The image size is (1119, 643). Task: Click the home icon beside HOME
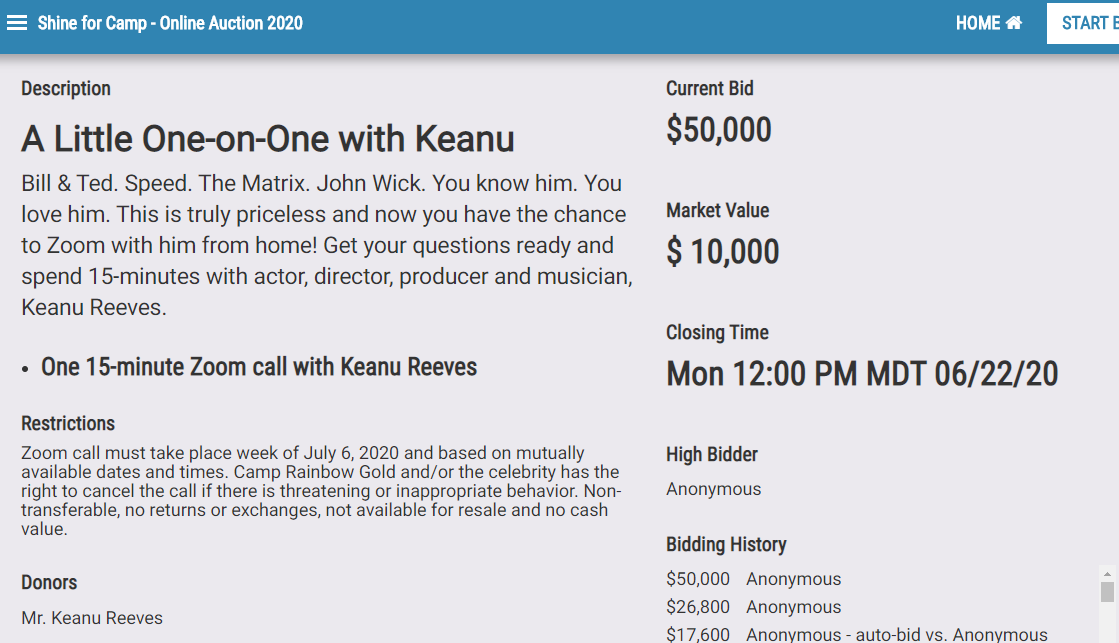1013,23
